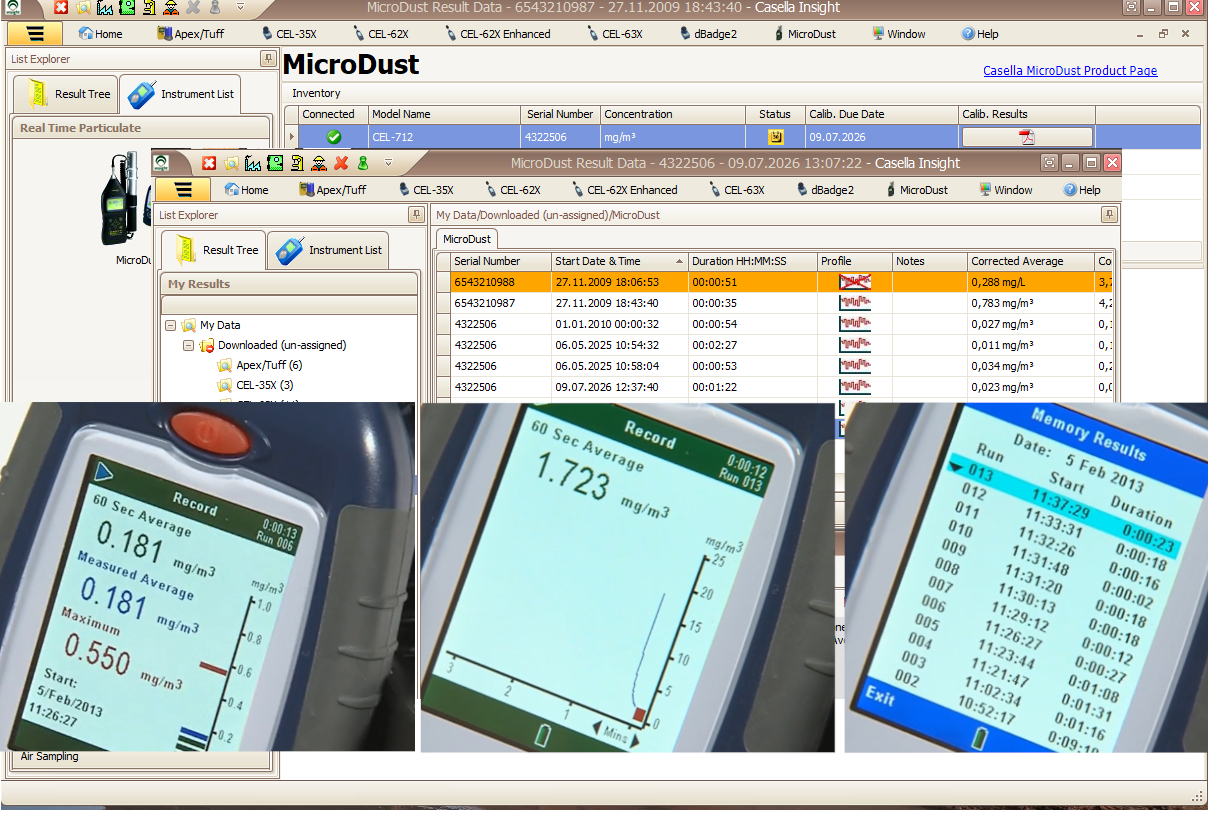
Task: Open profile icon for 09.07.2026 12:37:40 row
Action: [855, 387]
